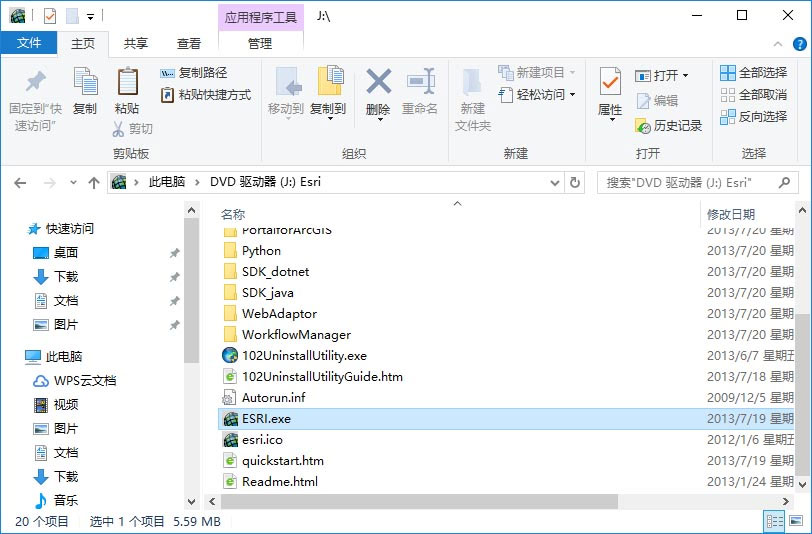Click Invert selection icon

pos(728,117)
